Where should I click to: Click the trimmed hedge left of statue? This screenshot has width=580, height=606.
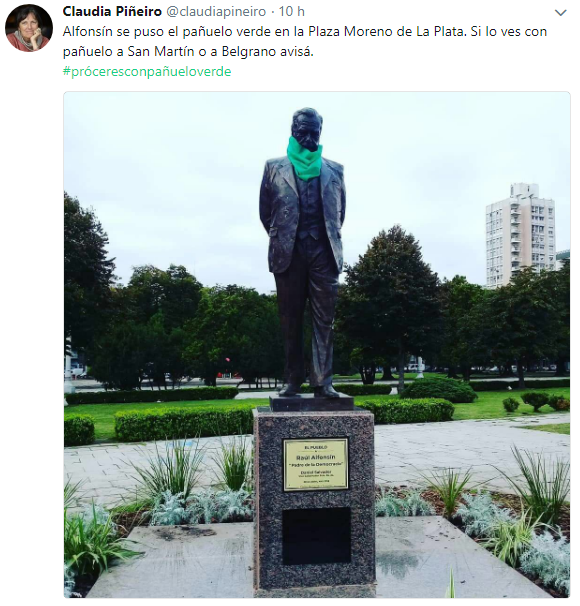point(184,424)
